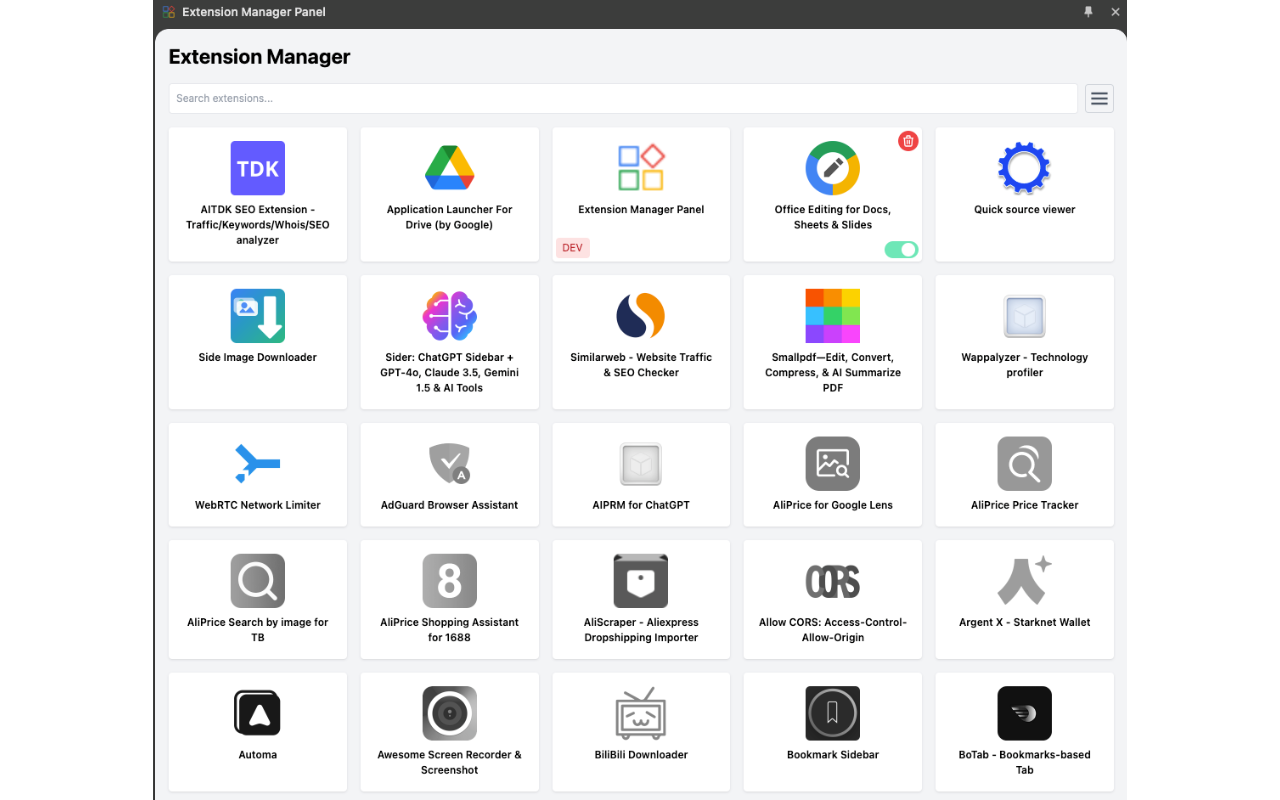Click the Similarweb Website Traffic icon
The image size is (1280, 800).
pyautogui.click(x=641, y=316)
